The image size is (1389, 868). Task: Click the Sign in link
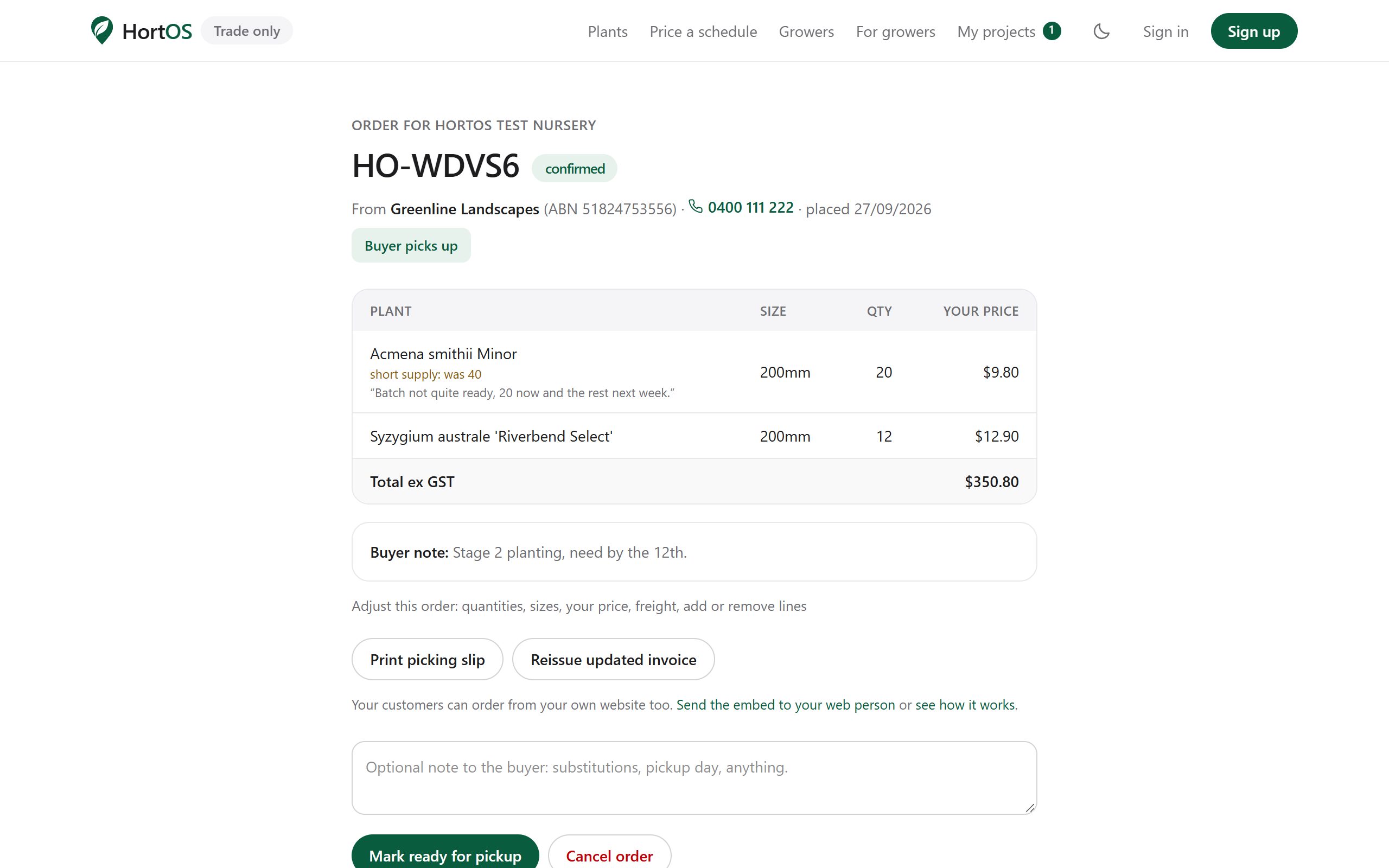(x=1165, y=31)
